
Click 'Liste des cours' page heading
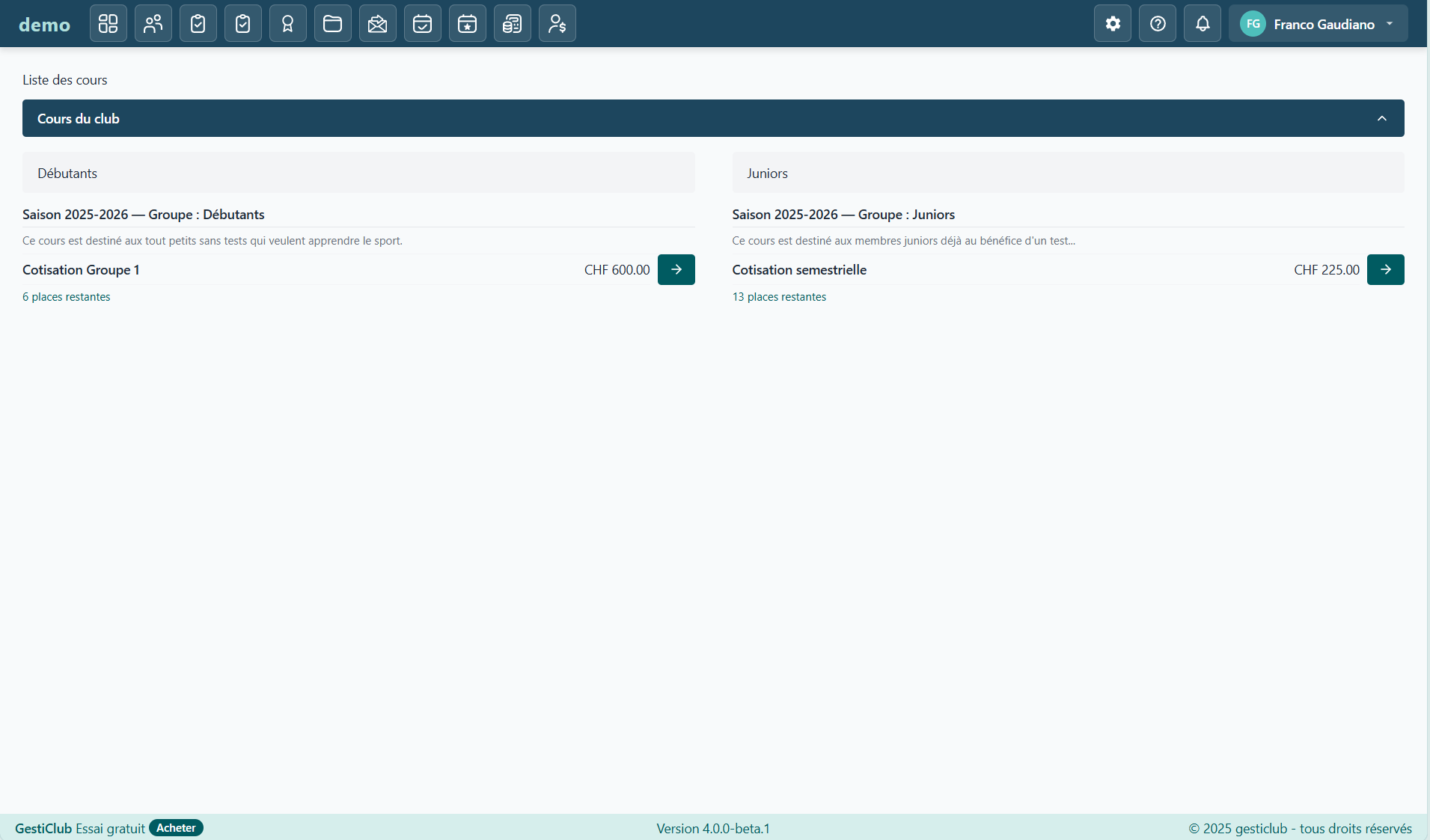coord(65,80)
